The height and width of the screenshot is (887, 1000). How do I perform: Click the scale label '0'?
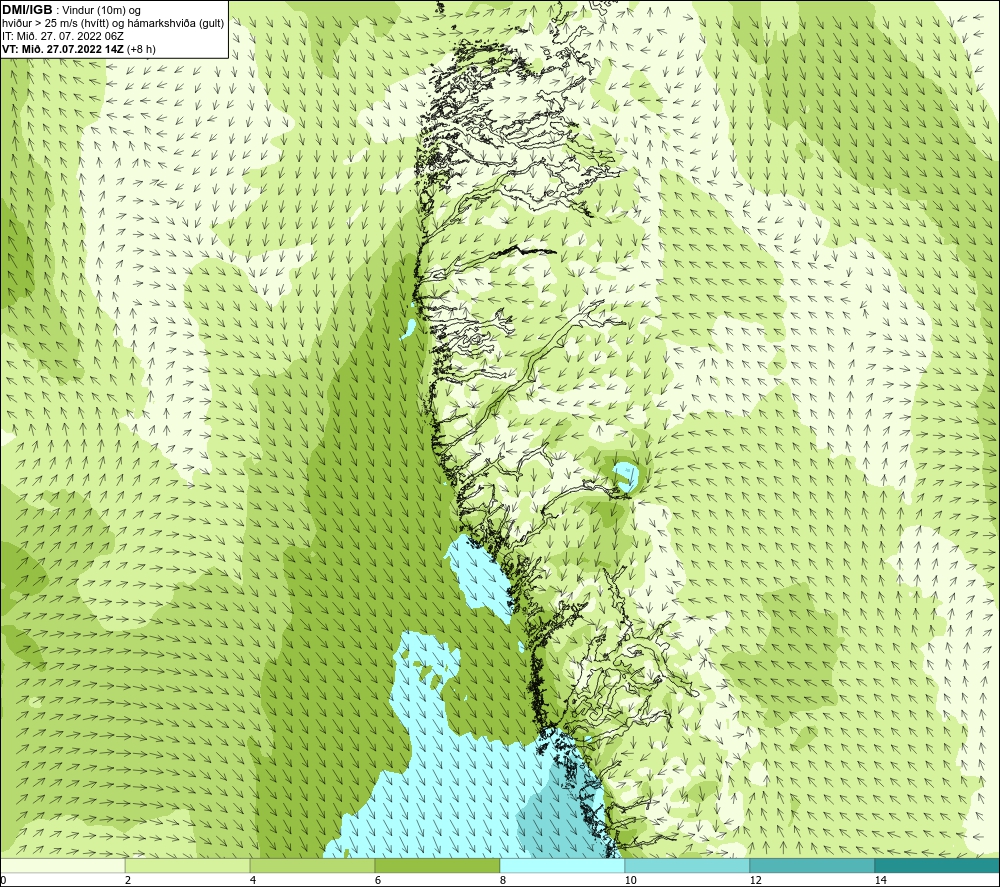(3, 880)
